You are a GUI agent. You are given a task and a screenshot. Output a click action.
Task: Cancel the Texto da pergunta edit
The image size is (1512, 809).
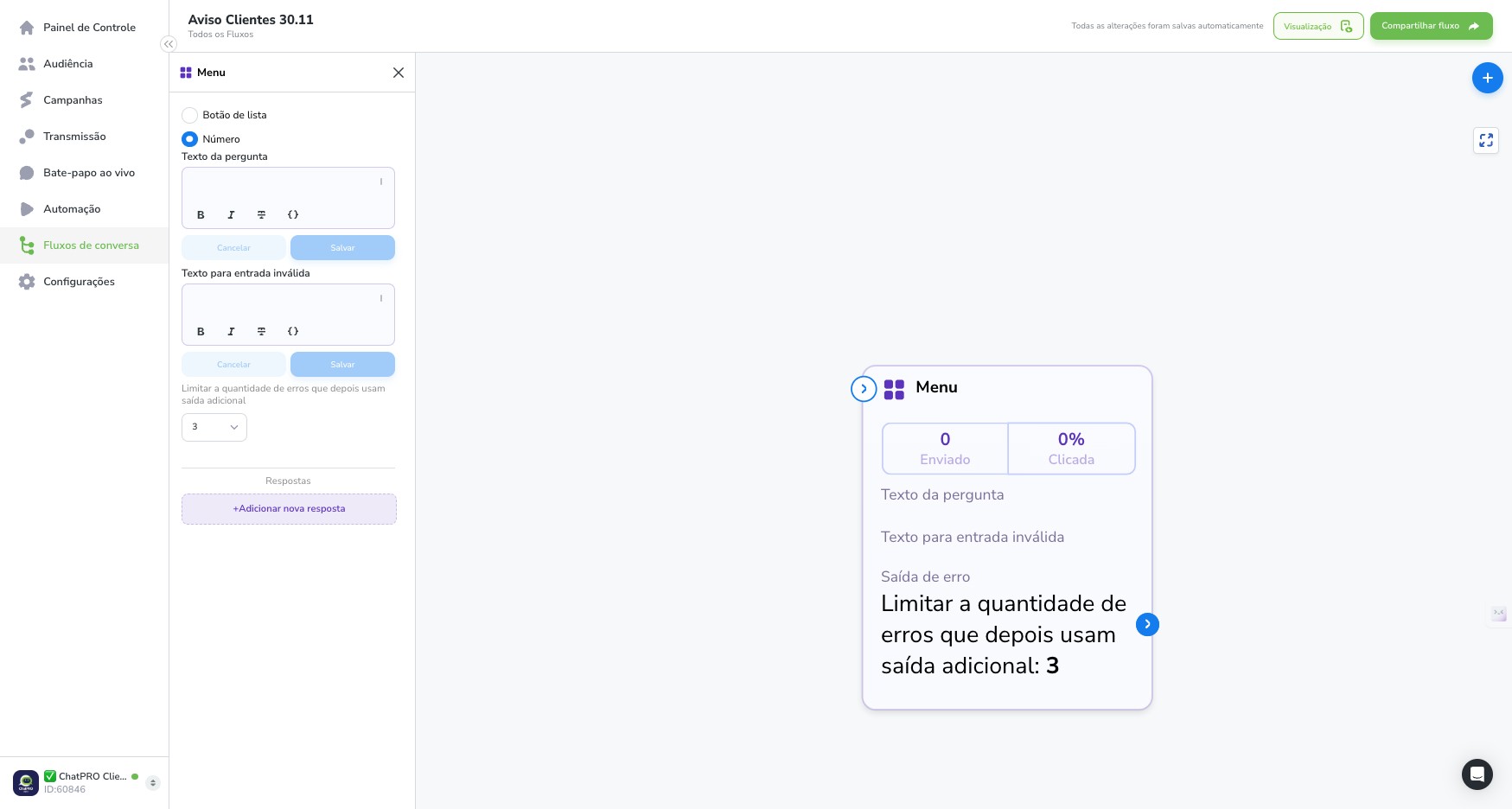233,248
